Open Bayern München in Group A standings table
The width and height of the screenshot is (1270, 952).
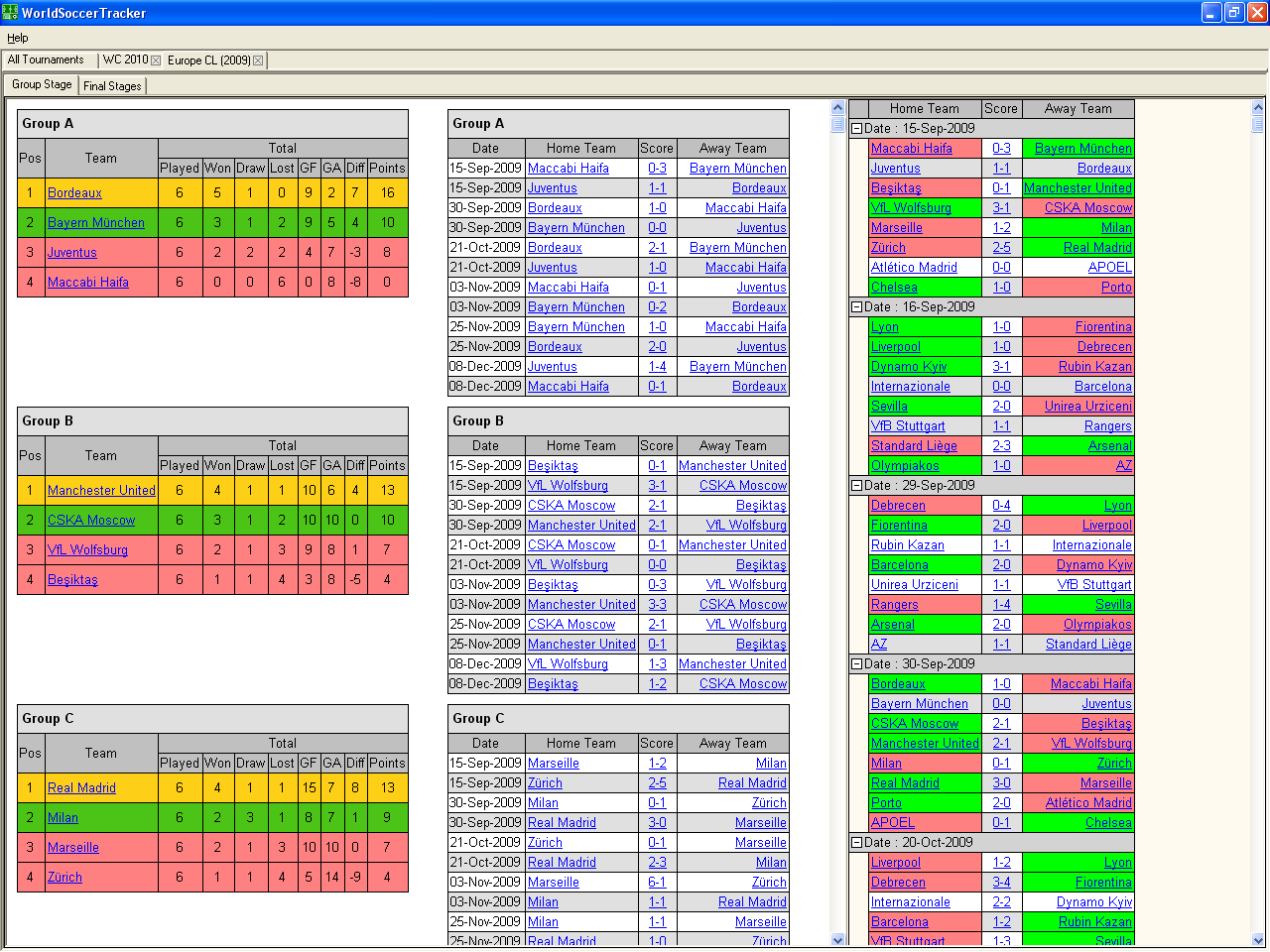click(96, 223)
